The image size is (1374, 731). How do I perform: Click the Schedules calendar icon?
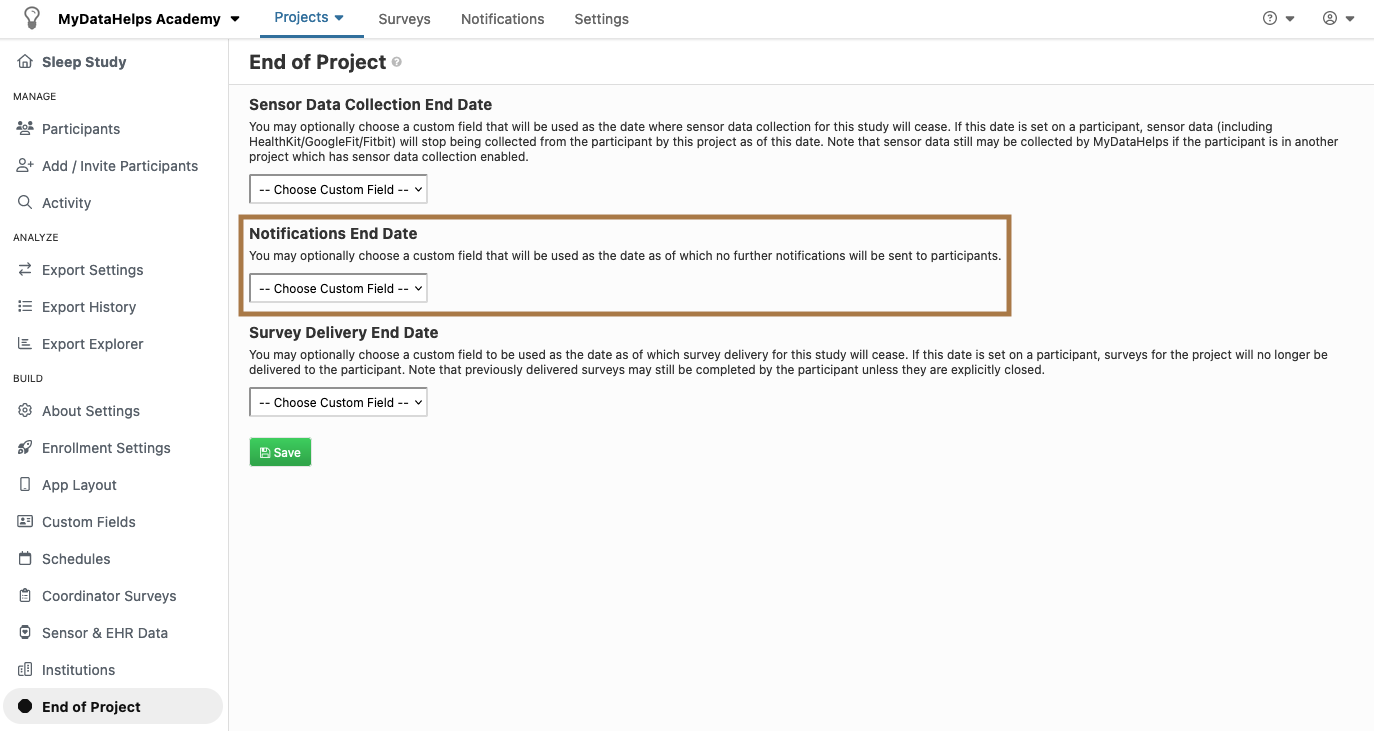pos(25,559)
